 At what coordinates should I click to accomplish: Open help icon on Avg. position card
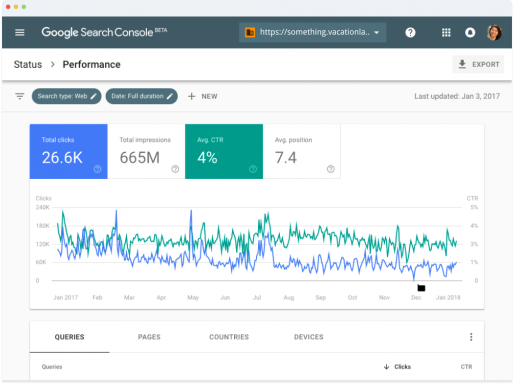[x=331, y=169]
